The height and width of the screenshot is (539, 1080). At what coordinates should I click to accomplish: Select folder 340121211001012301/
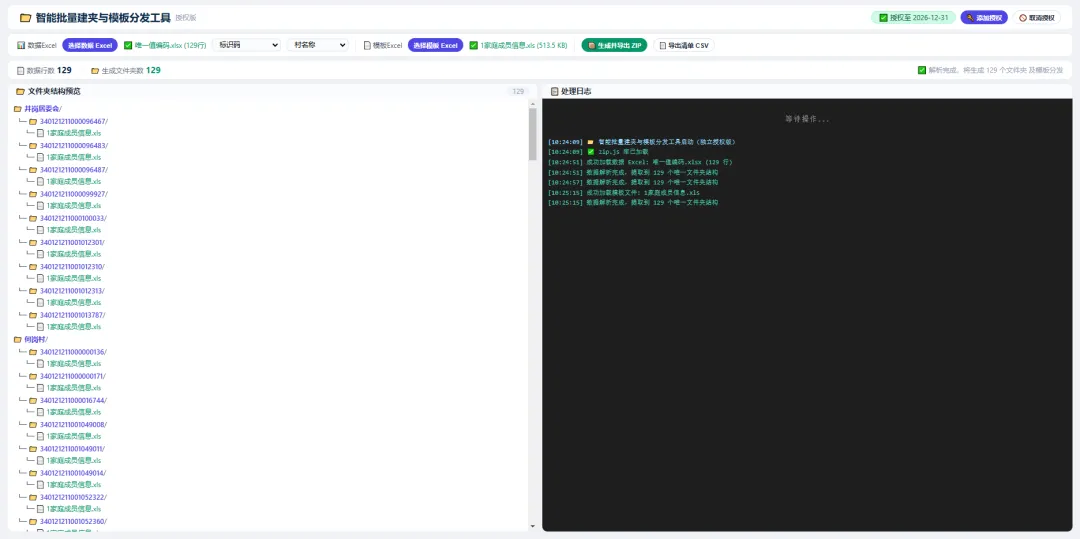click(73, 242)
